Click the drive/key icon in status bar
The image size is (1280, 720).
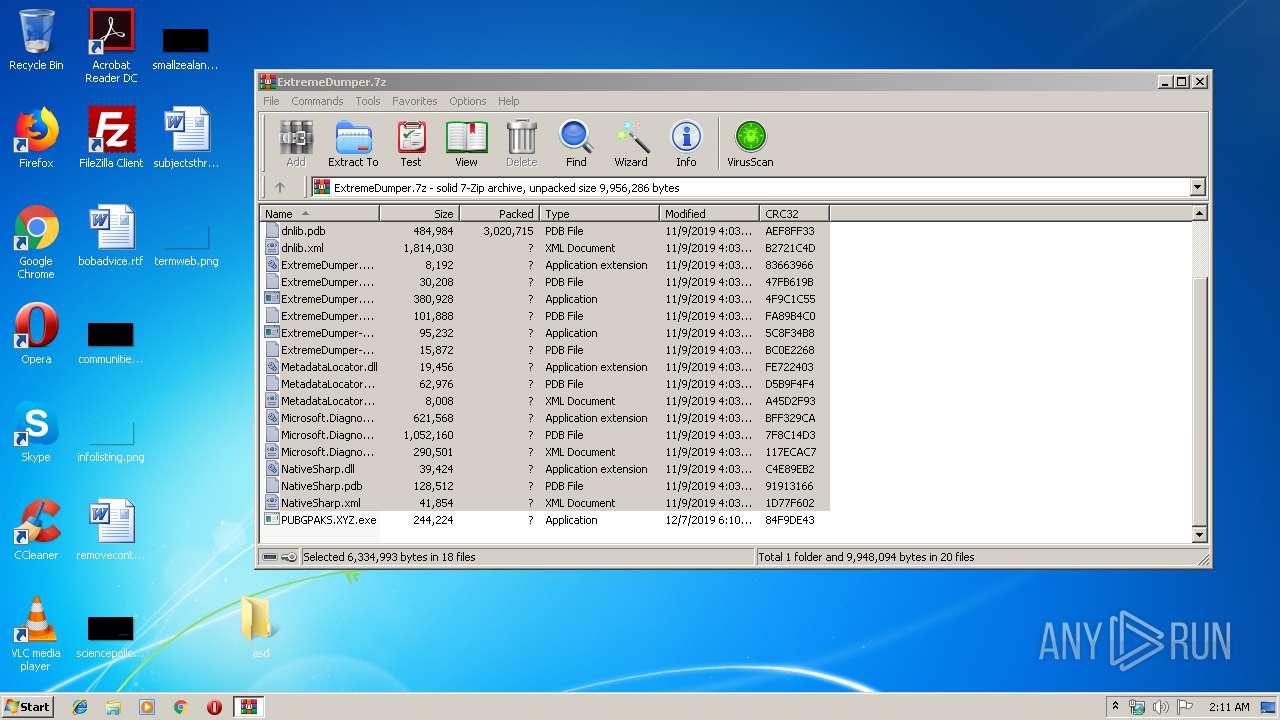[280, 557]
